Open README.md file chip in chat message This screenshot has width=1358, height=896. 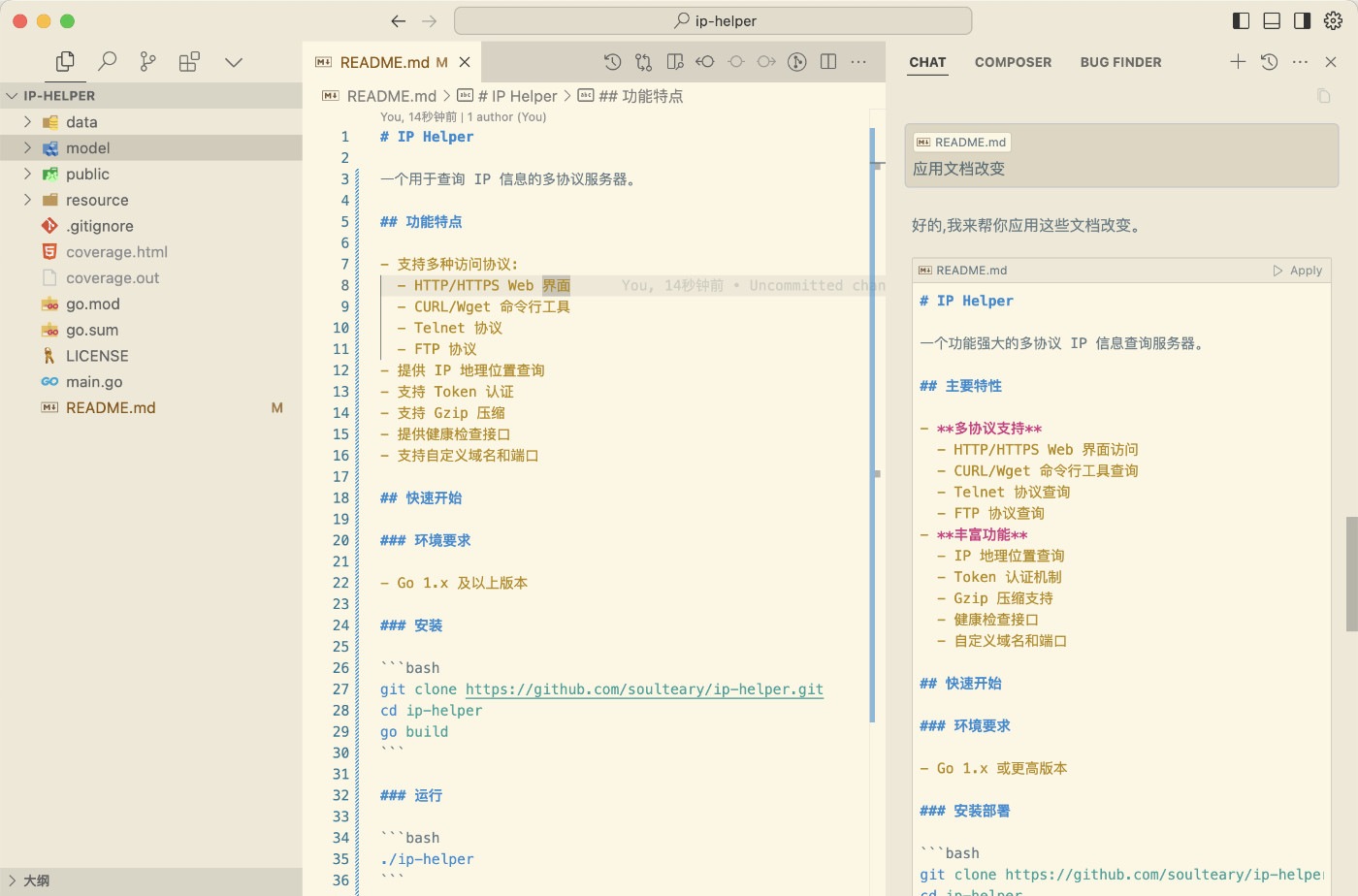click(x=961, y=143)
